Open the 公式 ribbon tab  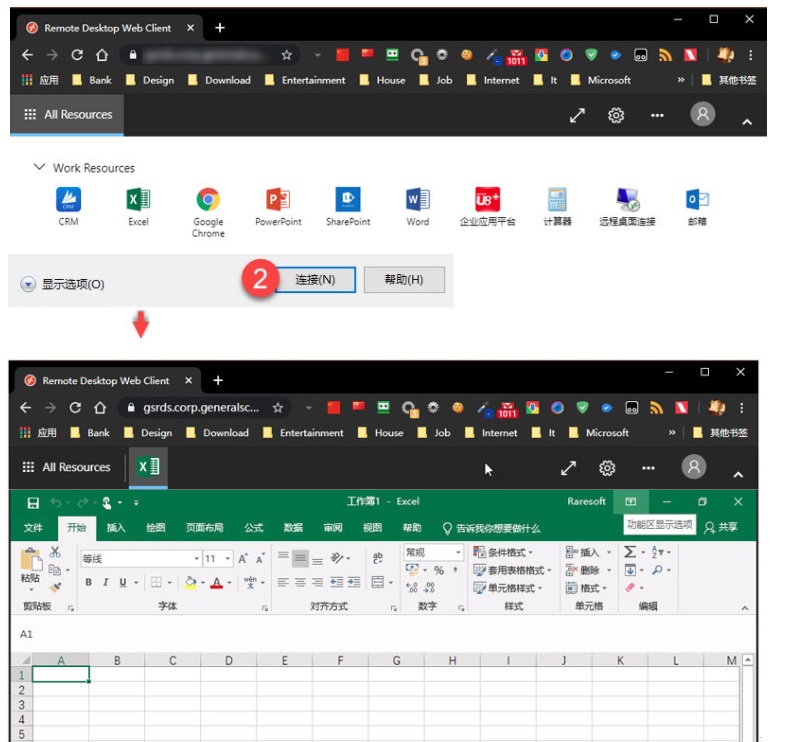click(254, 528)
